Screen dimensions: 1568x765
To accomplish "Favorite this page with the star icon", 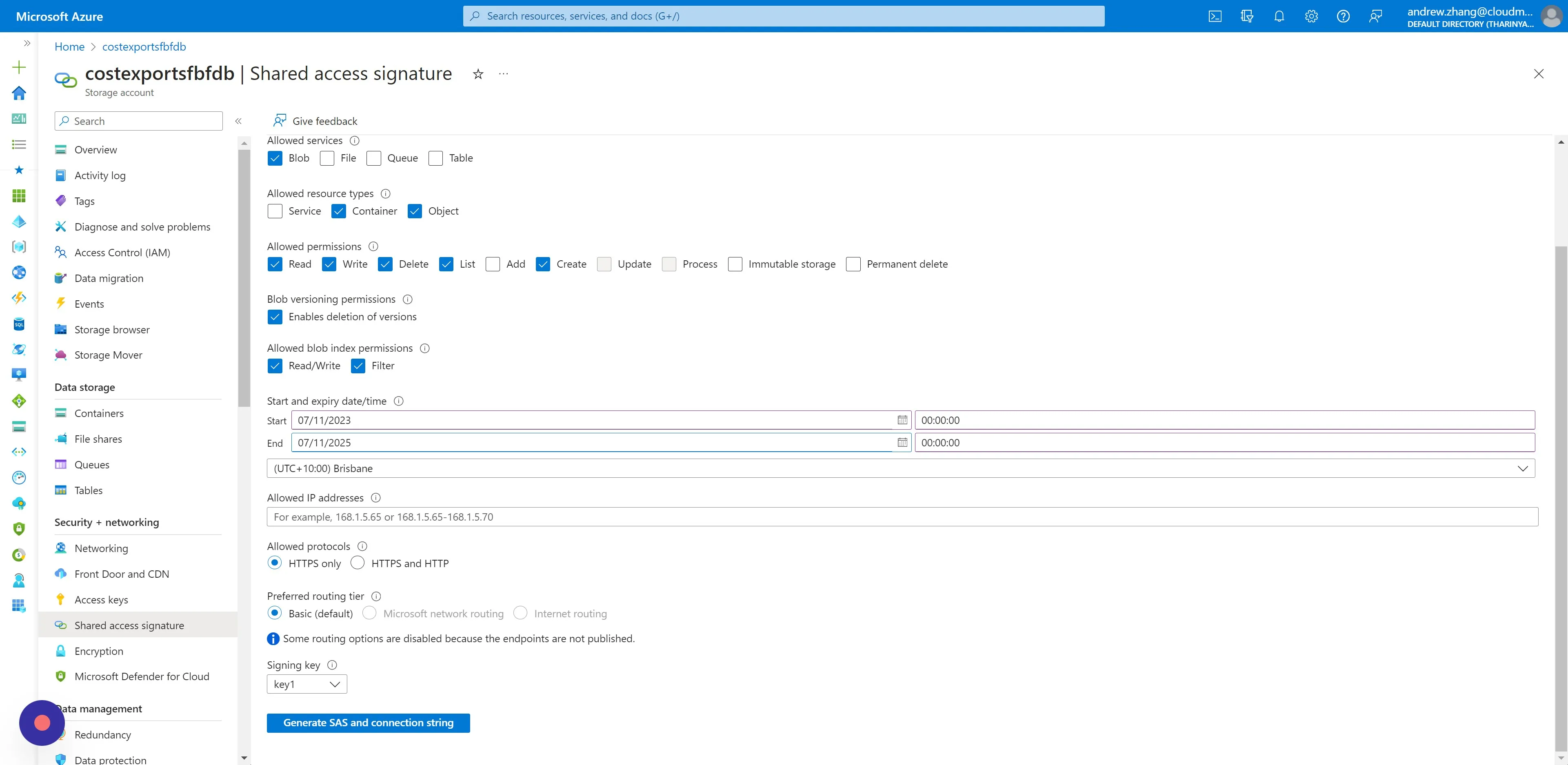I will pyautogui.click(x=478, y=73).
